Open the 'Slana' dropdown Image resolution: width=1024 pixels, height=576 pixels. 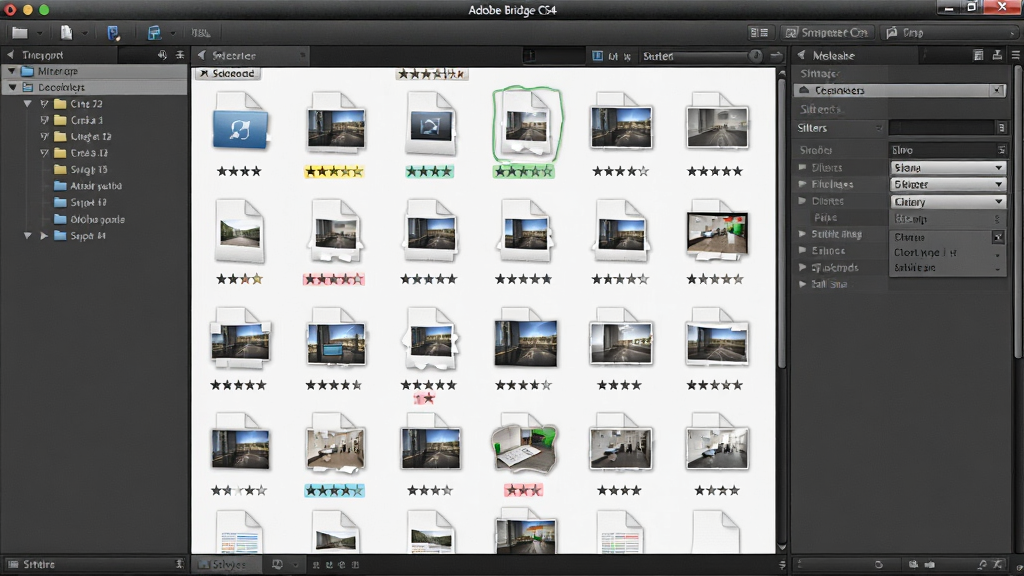947,168
